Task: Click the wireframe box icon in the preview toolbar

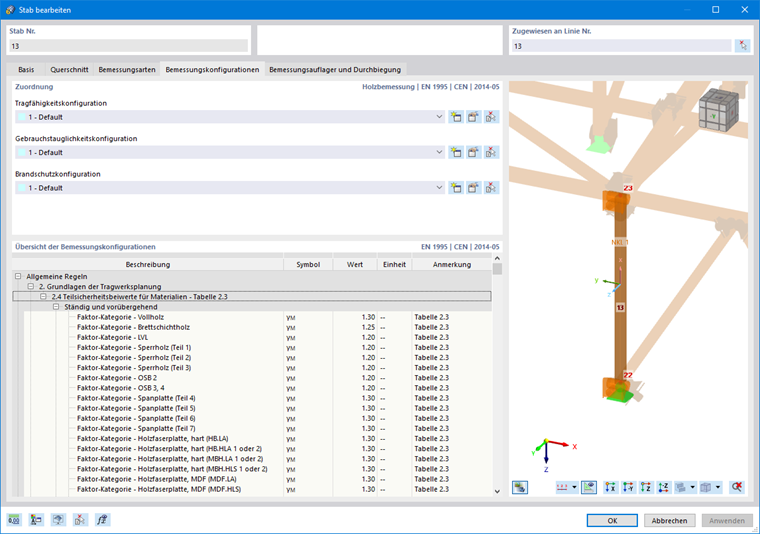Action: [x=706, y=487]
